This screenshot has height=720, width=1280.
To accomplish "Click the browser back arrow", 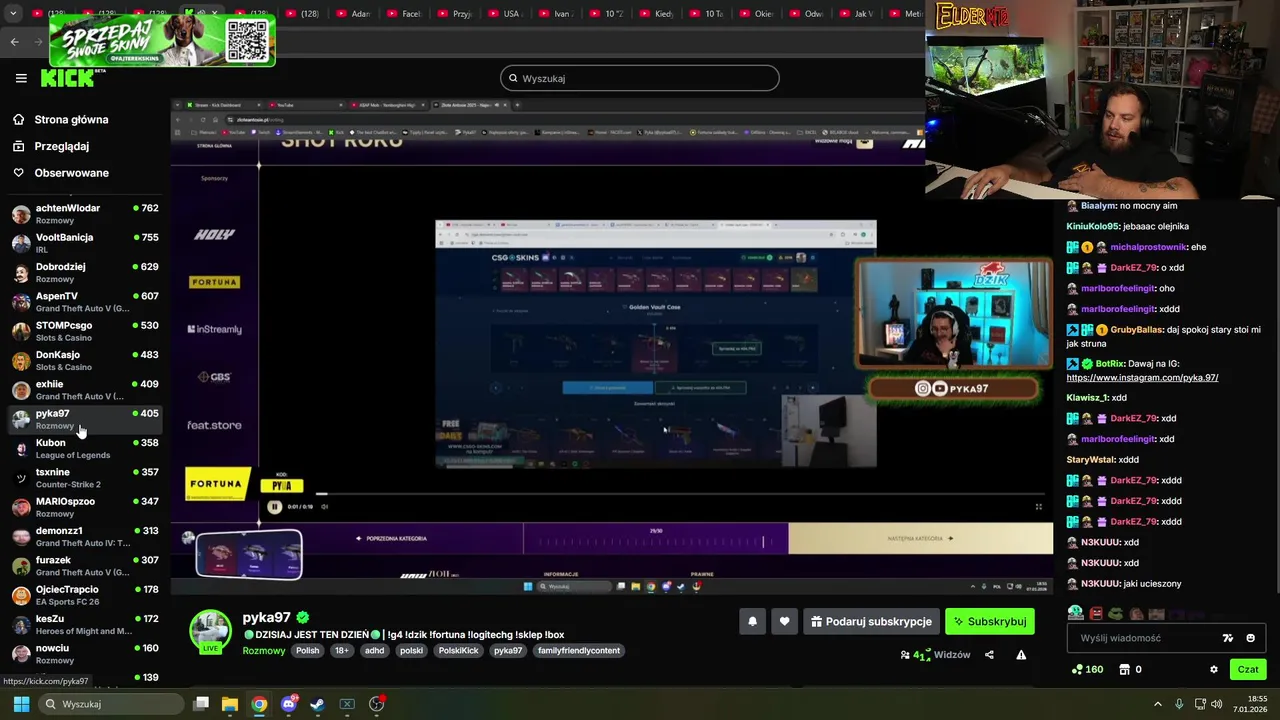I will (x=14, y=41).
